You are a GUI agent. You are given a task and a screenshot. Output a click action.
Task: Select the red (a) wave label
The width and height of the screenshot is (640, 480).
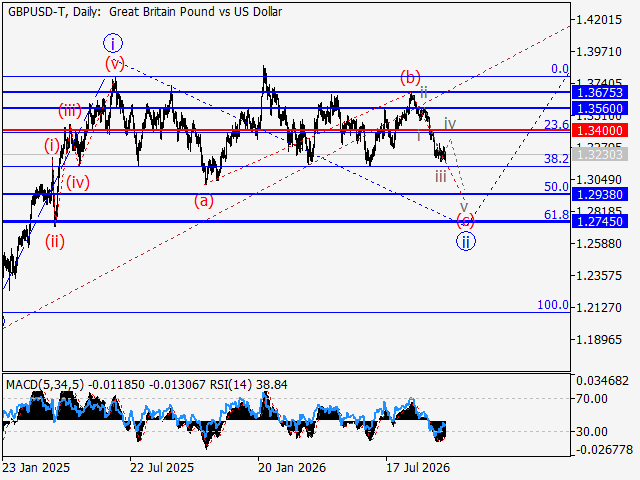tap(204, 201)
